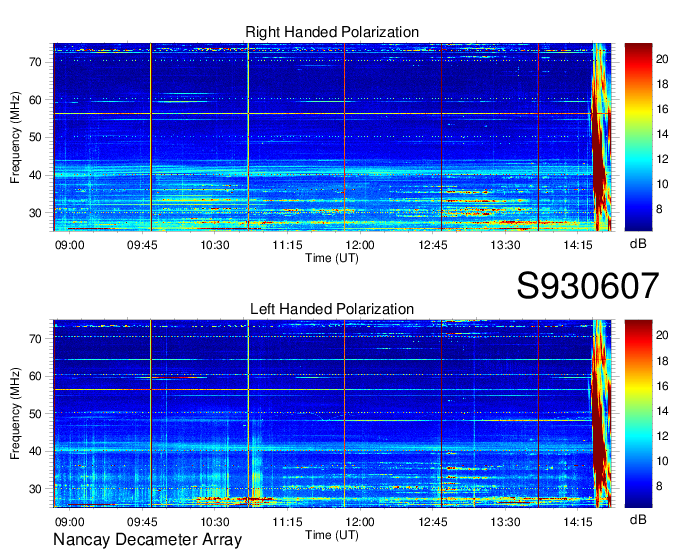Click the 12:45 time tick under Right Handed panel
The height and width of the screenshot is (552, 680).
433,245
